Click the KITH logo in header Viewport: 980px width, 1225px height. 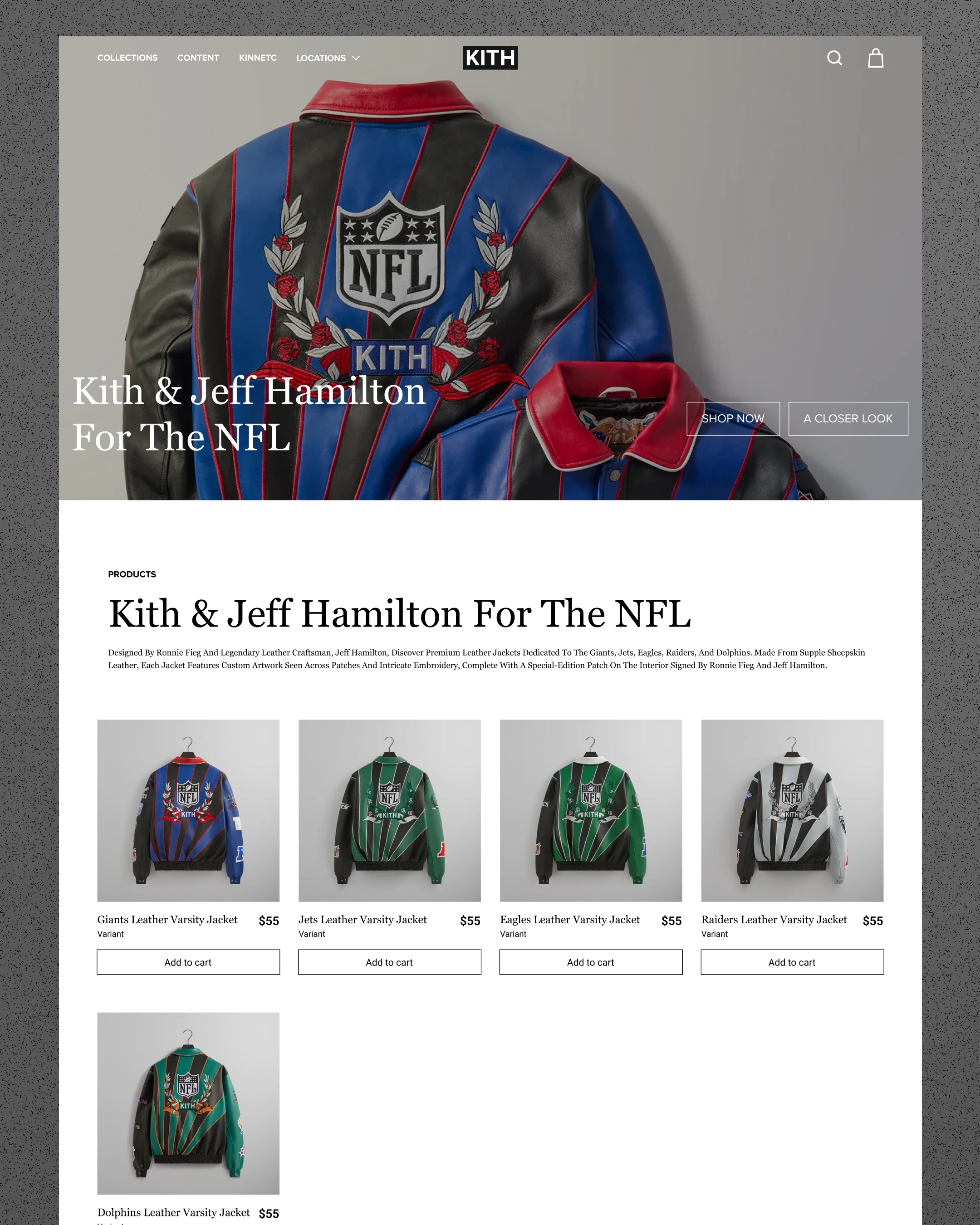point(490,58)
